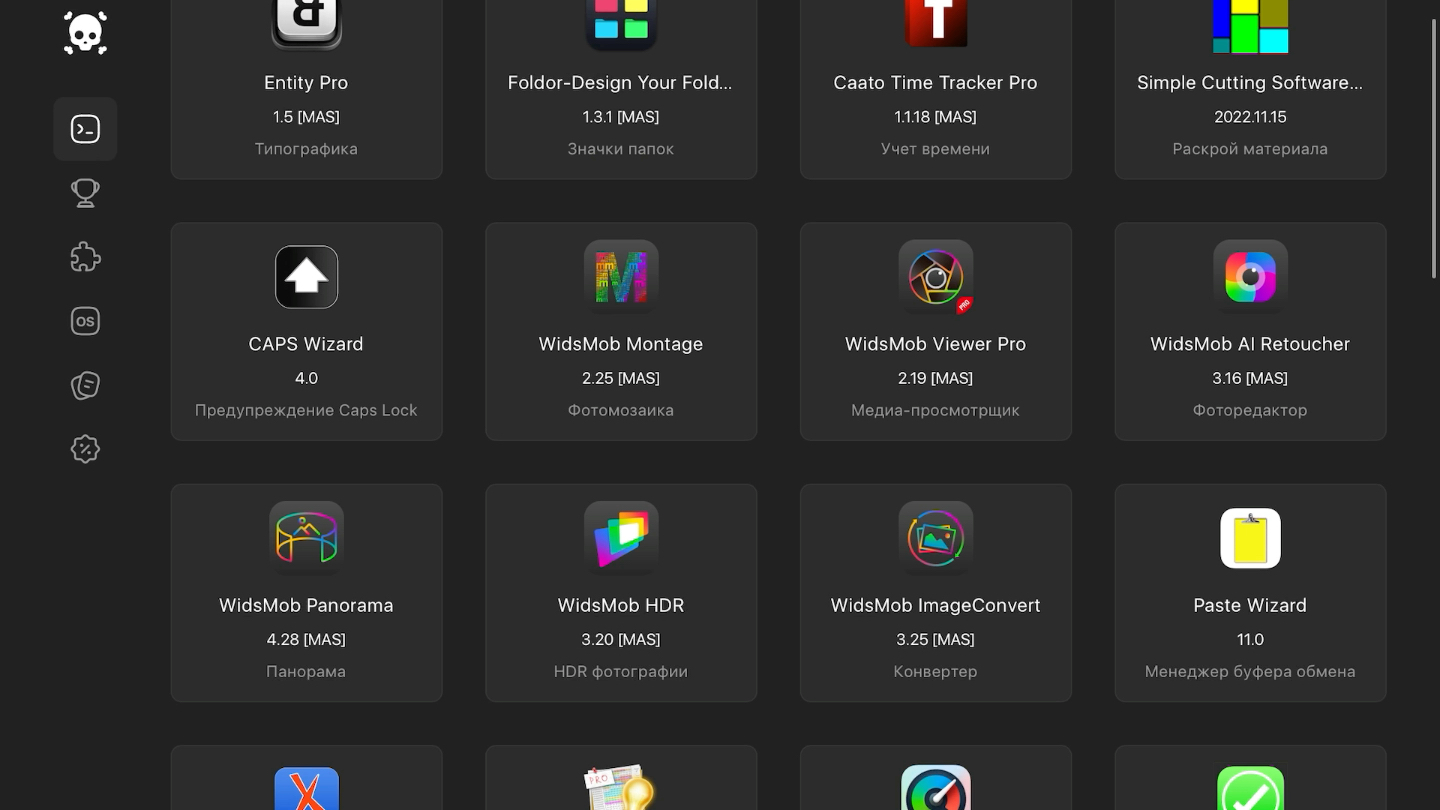Click version text 1.3.1 [MAS]
The width and height of the screenshot is (1440, 810).
click(621, 117)
